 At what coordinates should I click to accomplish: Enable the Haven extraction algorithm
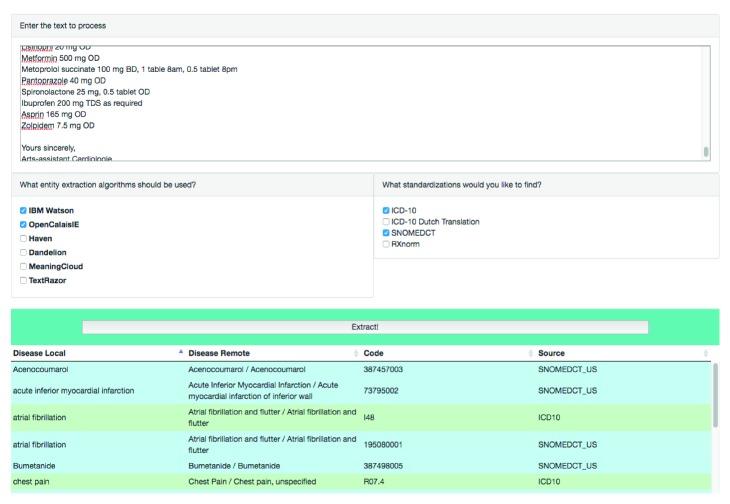pyautogui.click(x=23, y=239)
